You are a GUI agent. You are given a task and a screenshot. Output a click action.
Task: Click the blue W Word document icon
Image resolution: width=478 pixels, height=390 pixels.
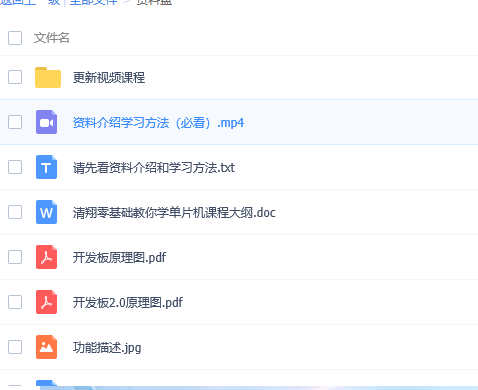point(46,212)
